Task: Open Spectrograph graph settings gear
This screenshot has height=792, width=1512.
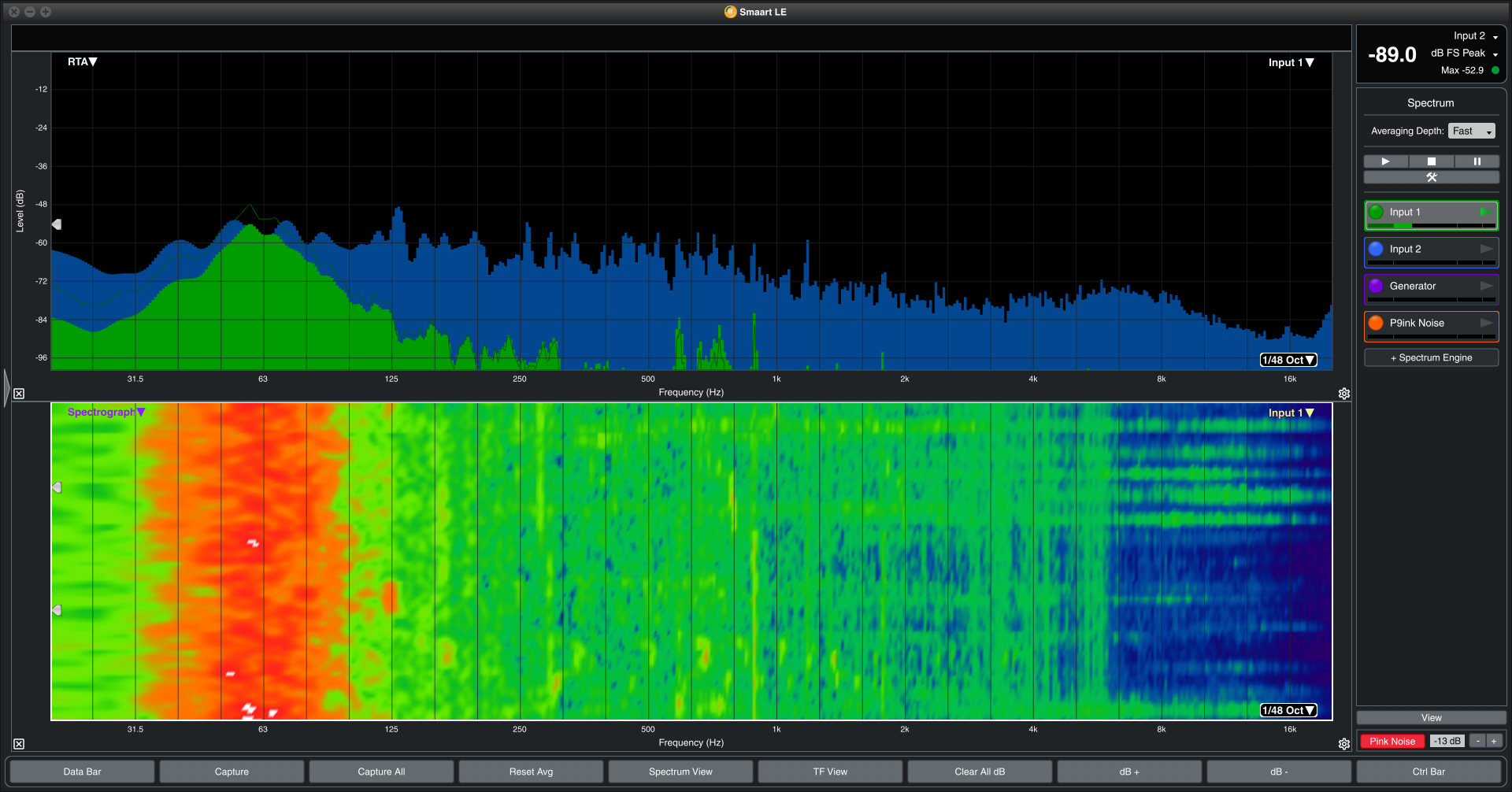Action: coord(1344,744)
